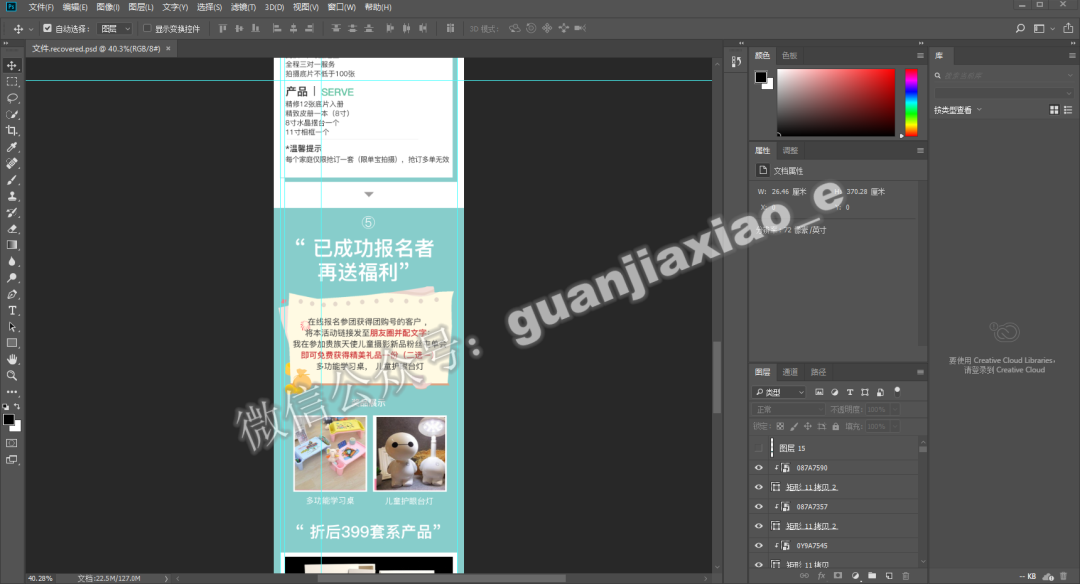
Task: Switch library to list view icon
Action: click(1068, 110)
